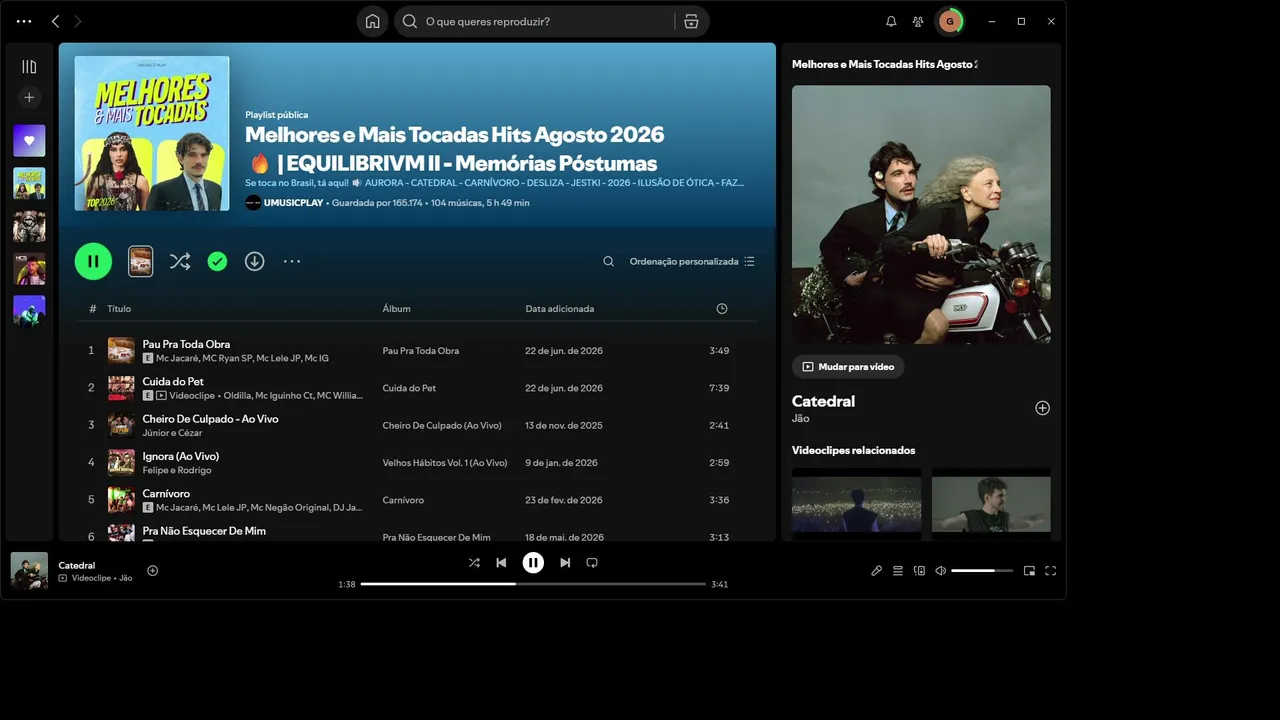Skip to next track
The width and height of the screenshot is (1280, 720).
pyautogui.click(x=565, y=563)
